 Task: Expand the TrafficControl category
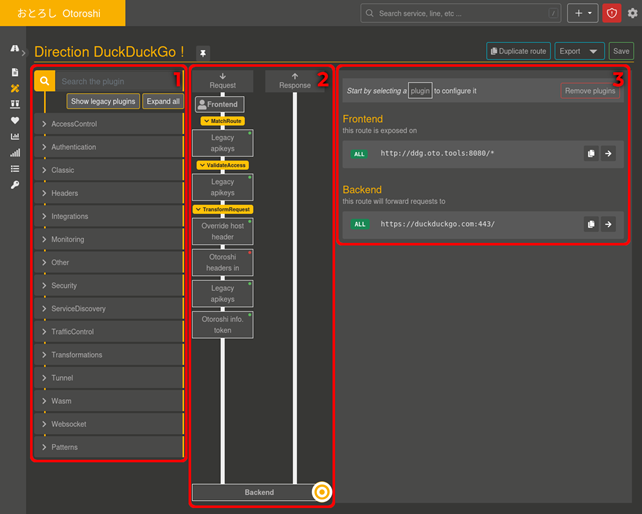click(x=109, y=332)
